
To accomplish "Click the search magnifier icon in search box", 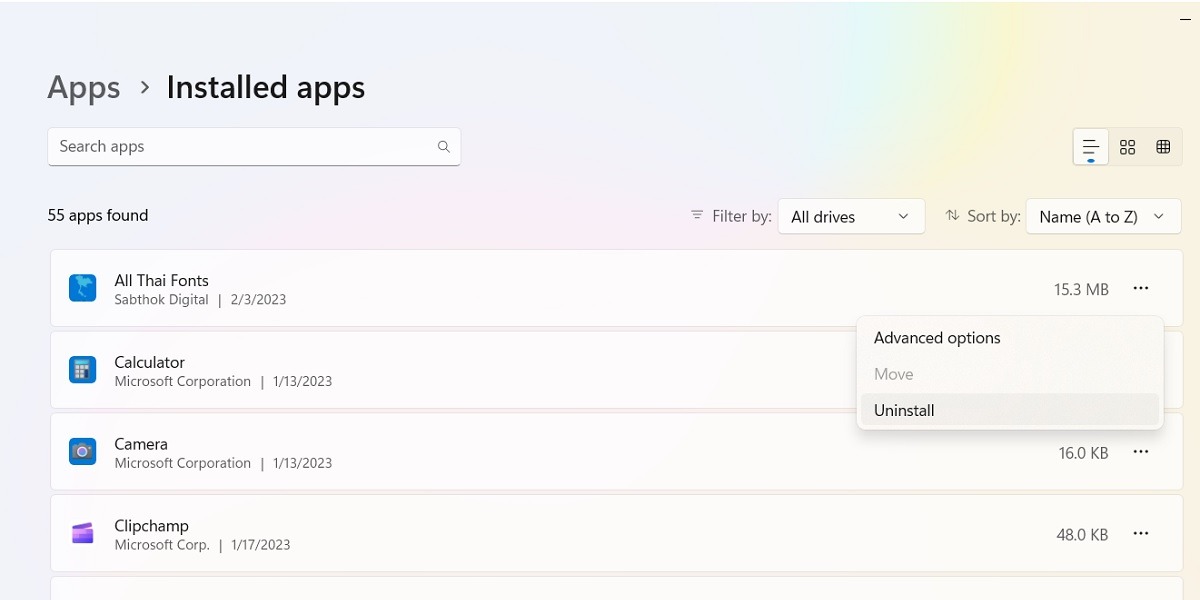I will tap(443, 146).
